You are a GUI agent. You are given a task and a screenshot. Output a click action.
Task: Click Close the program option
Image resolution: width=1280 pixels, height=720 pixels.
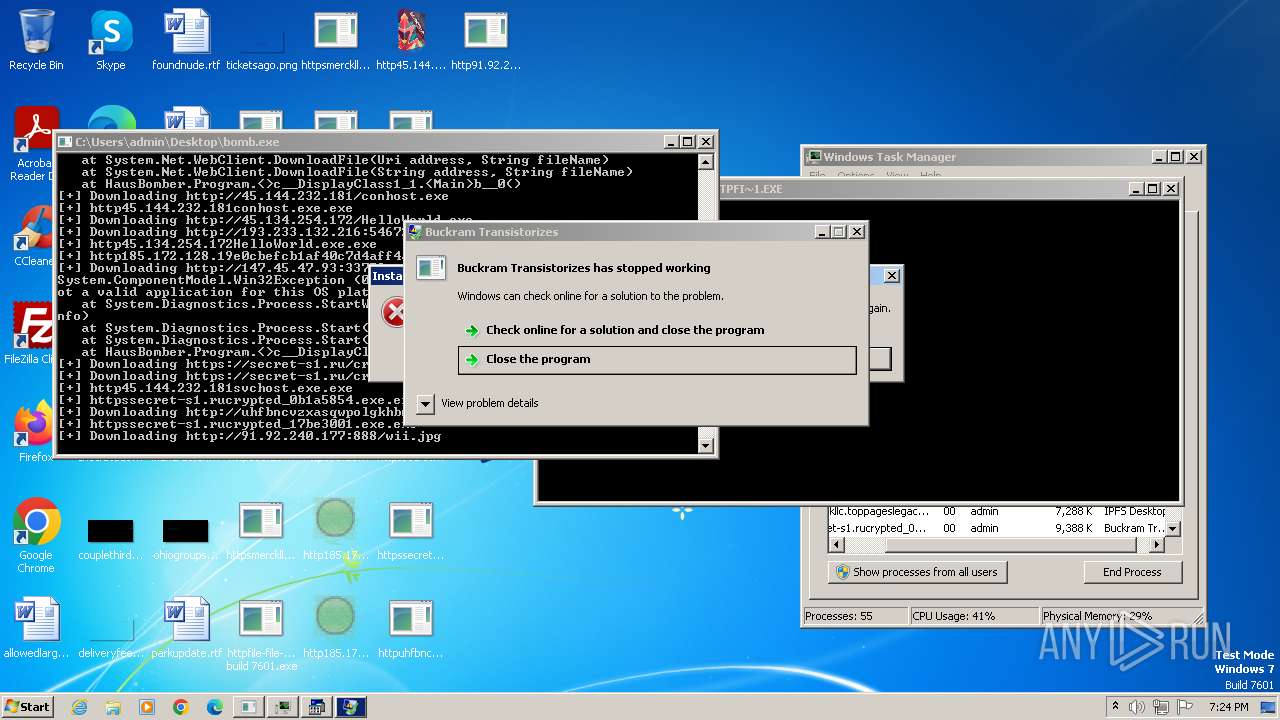click(657, 359)
